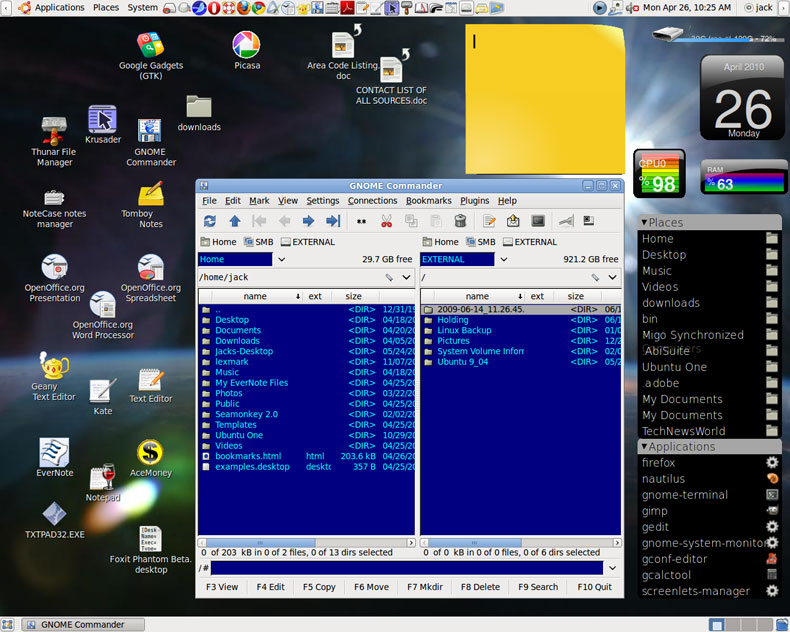The image size is (790, 632).
Task: Open the Connections menu
Action: [372, 201]
